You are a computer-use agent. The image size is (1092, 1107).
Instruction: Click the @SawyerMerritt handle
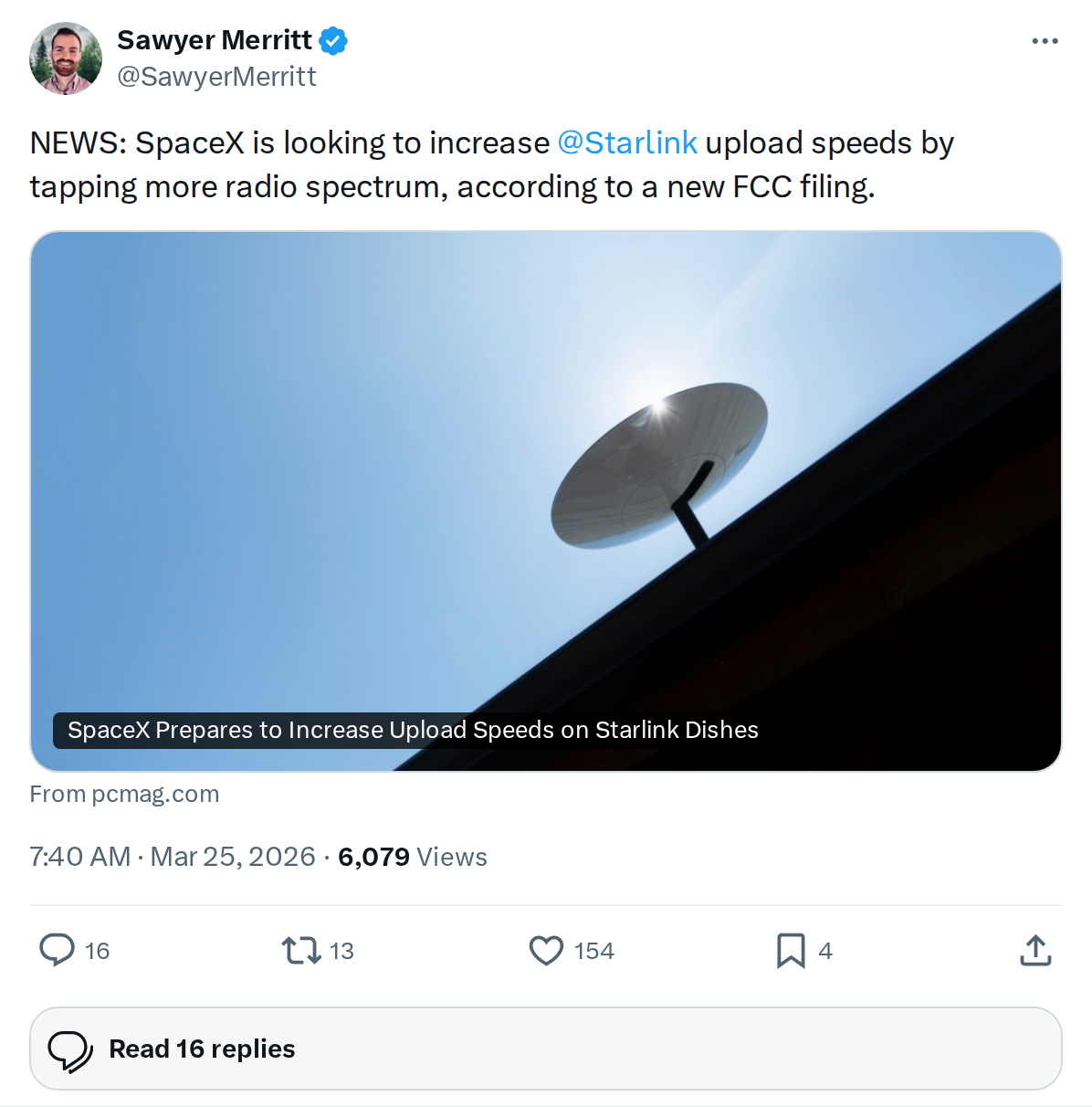(217, 77)
